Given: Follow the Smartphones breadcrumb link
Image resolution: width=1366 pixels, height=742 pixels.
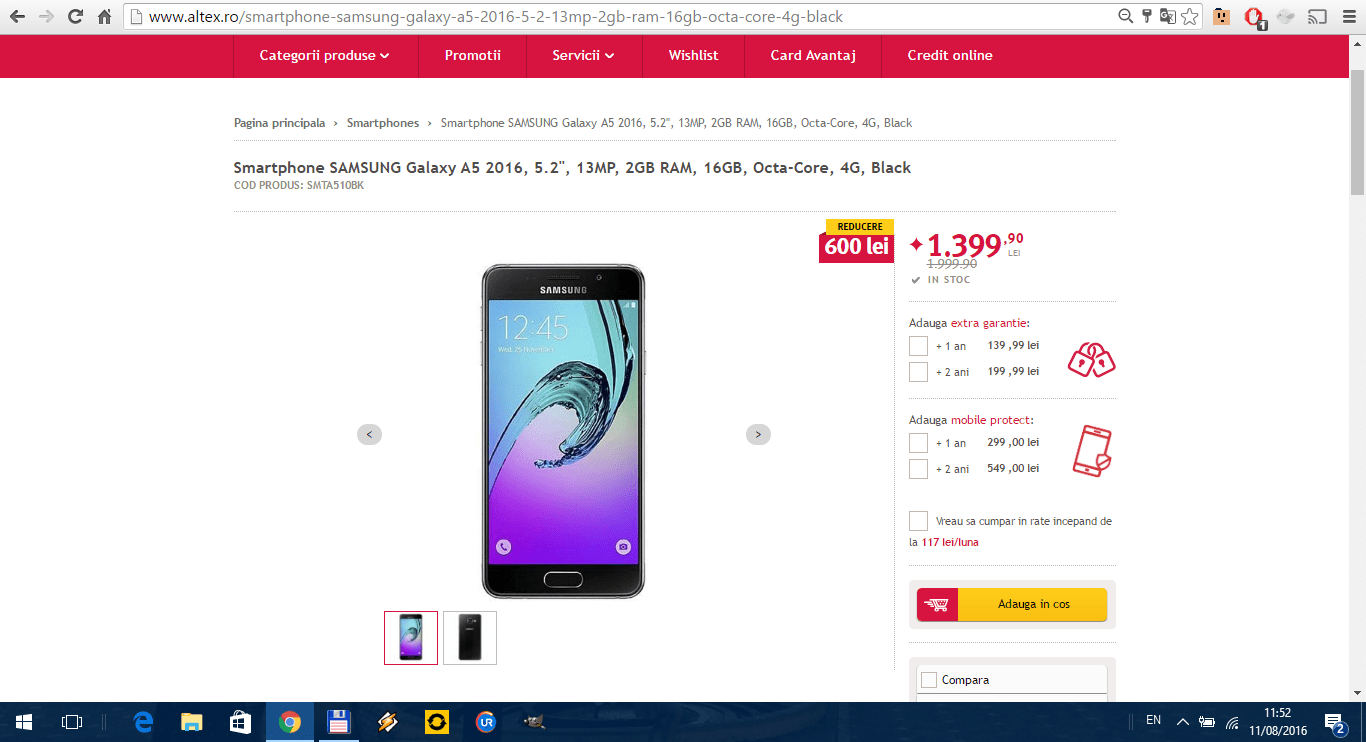Looking at the screenshot, I should pyautogui.click(x=383, y=123).
